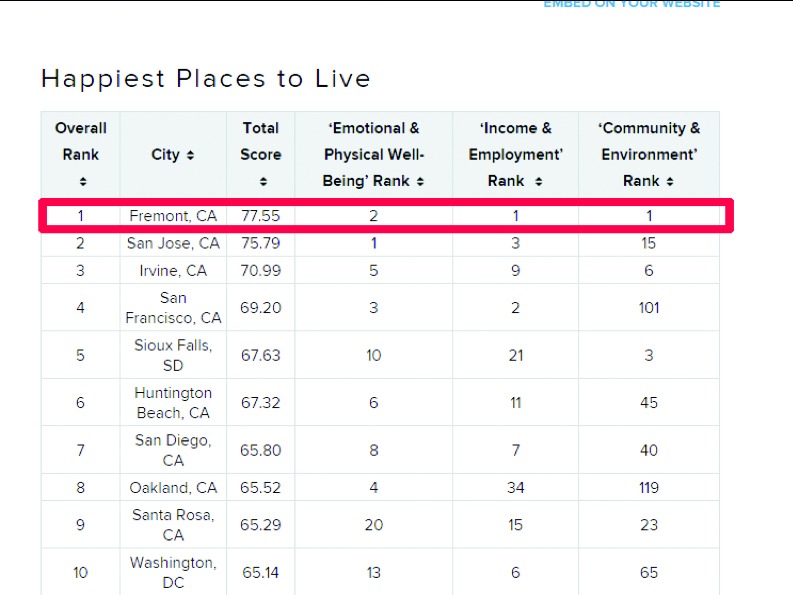Click the Irvine, CA city cell

pos(173,271)
